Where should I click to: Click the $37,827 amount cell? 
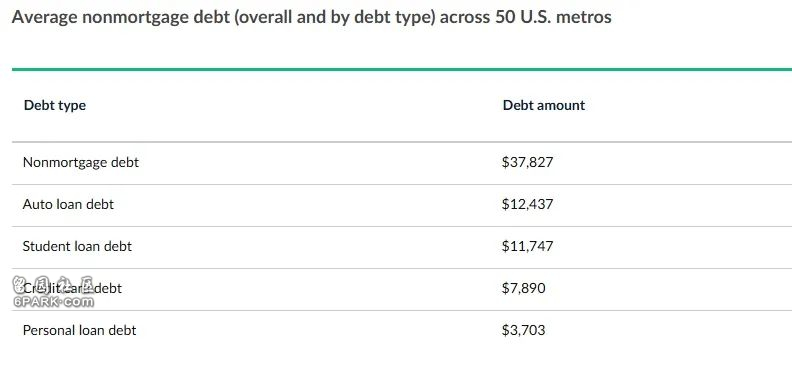point(528,162)
